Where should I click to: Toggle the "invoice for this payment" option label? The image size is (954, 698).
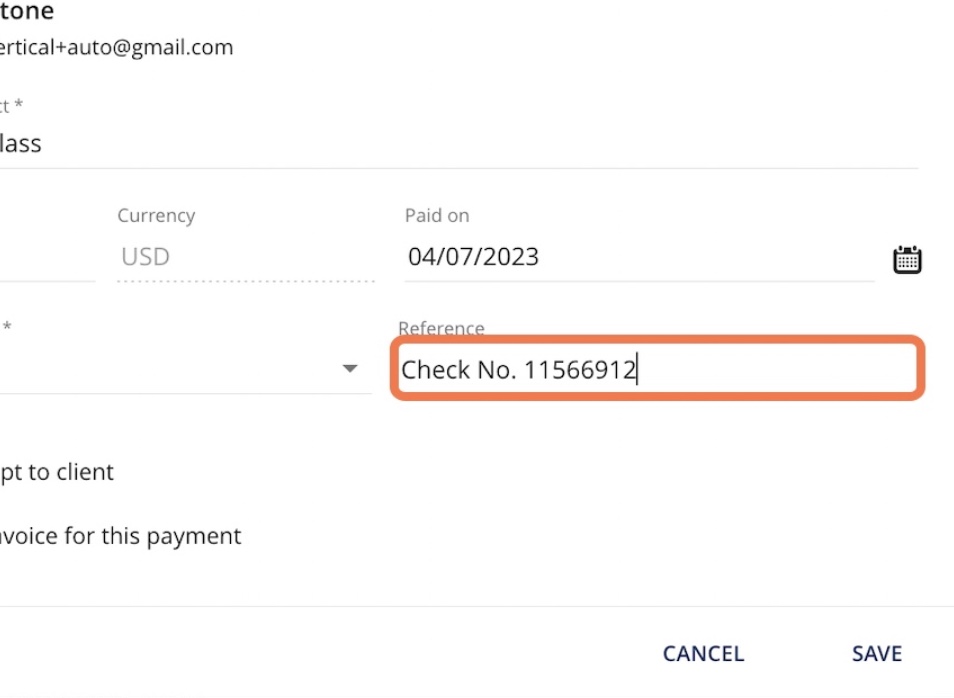click(x=120, y=536)
